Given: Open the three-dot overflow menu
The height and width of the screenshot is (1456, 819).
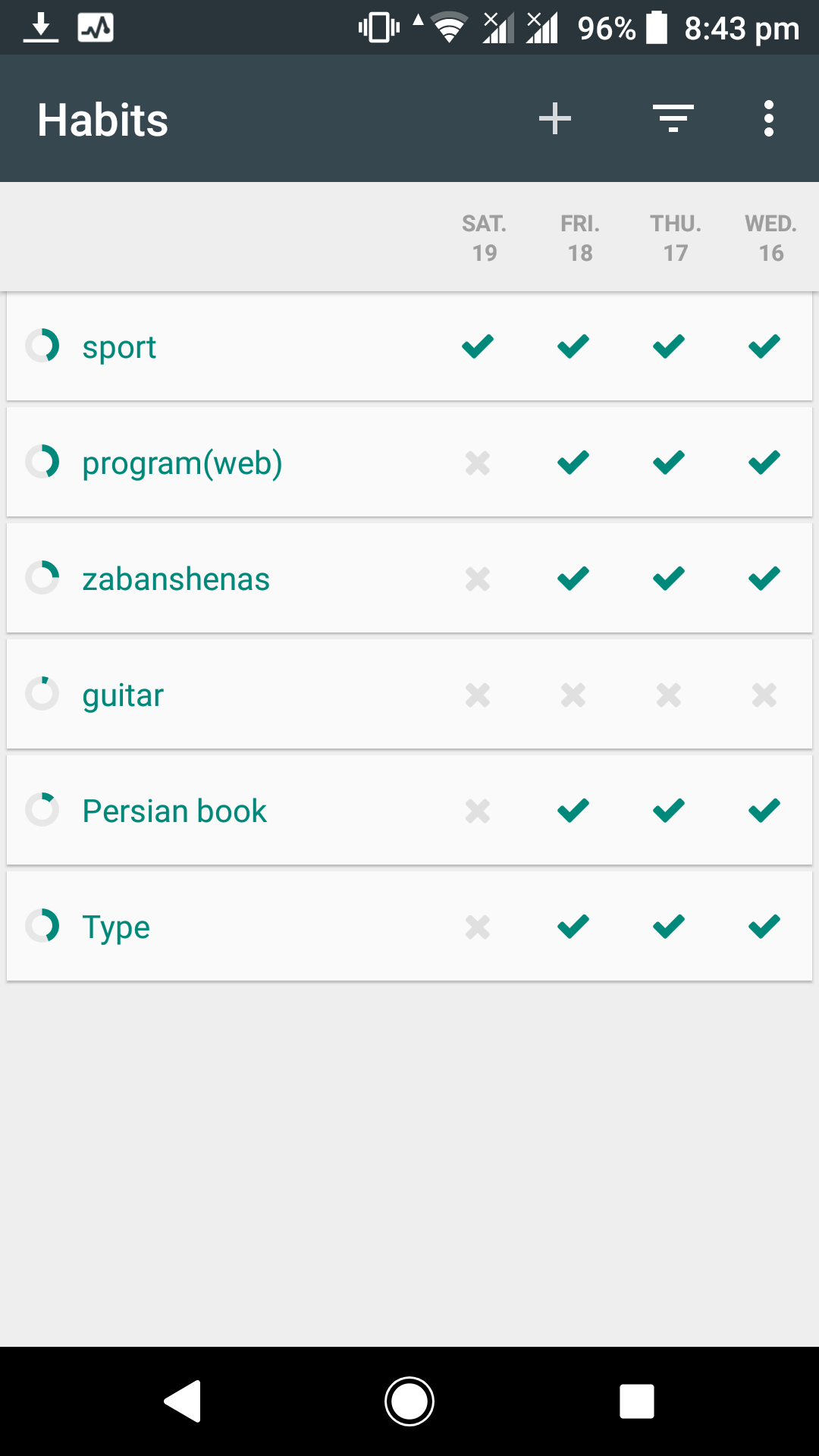Looking at the screenshot, I should (x=769, y=119).
